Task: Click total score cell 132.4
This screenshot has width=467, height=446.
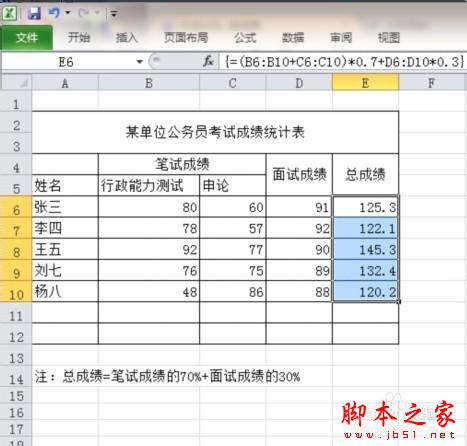Action: (x=365, y=271)
